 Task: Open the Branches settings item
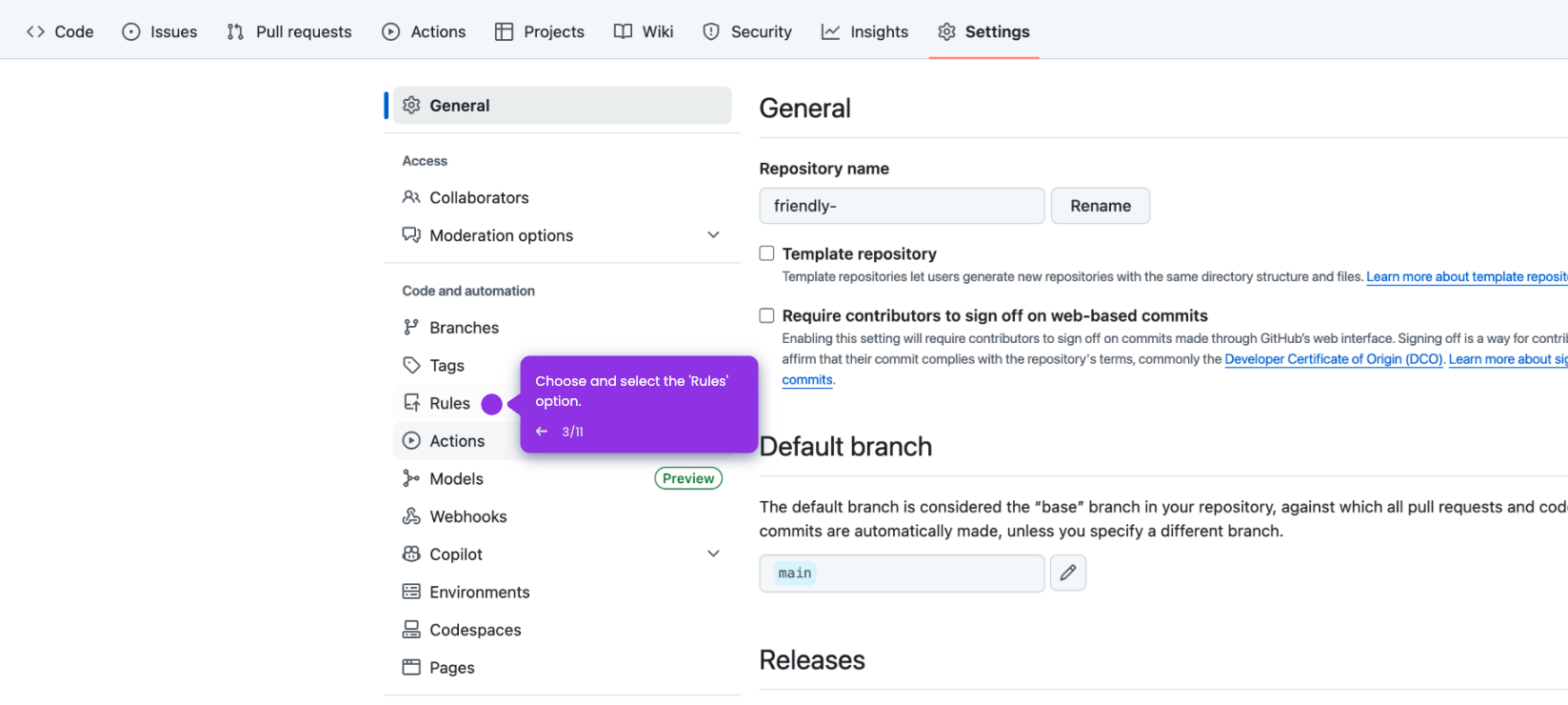tap(562, 327)
